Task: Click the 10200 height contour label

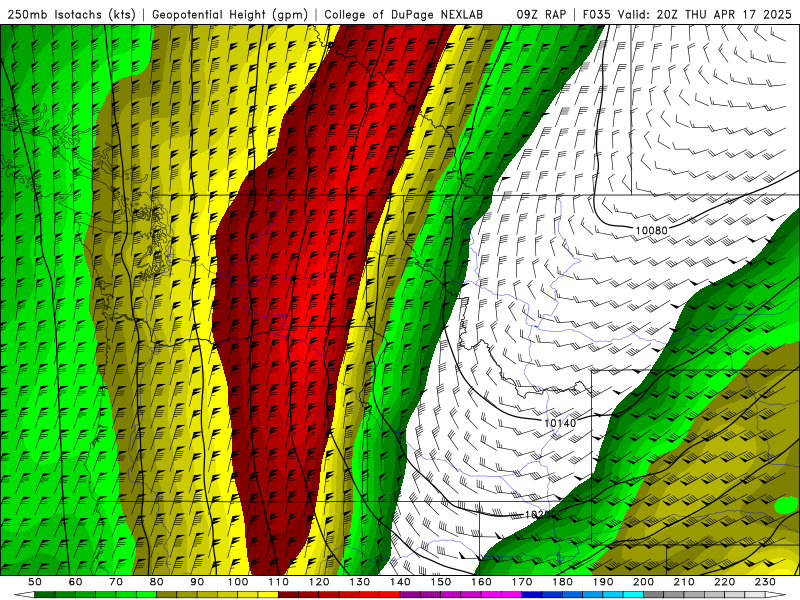Action: 541,515
